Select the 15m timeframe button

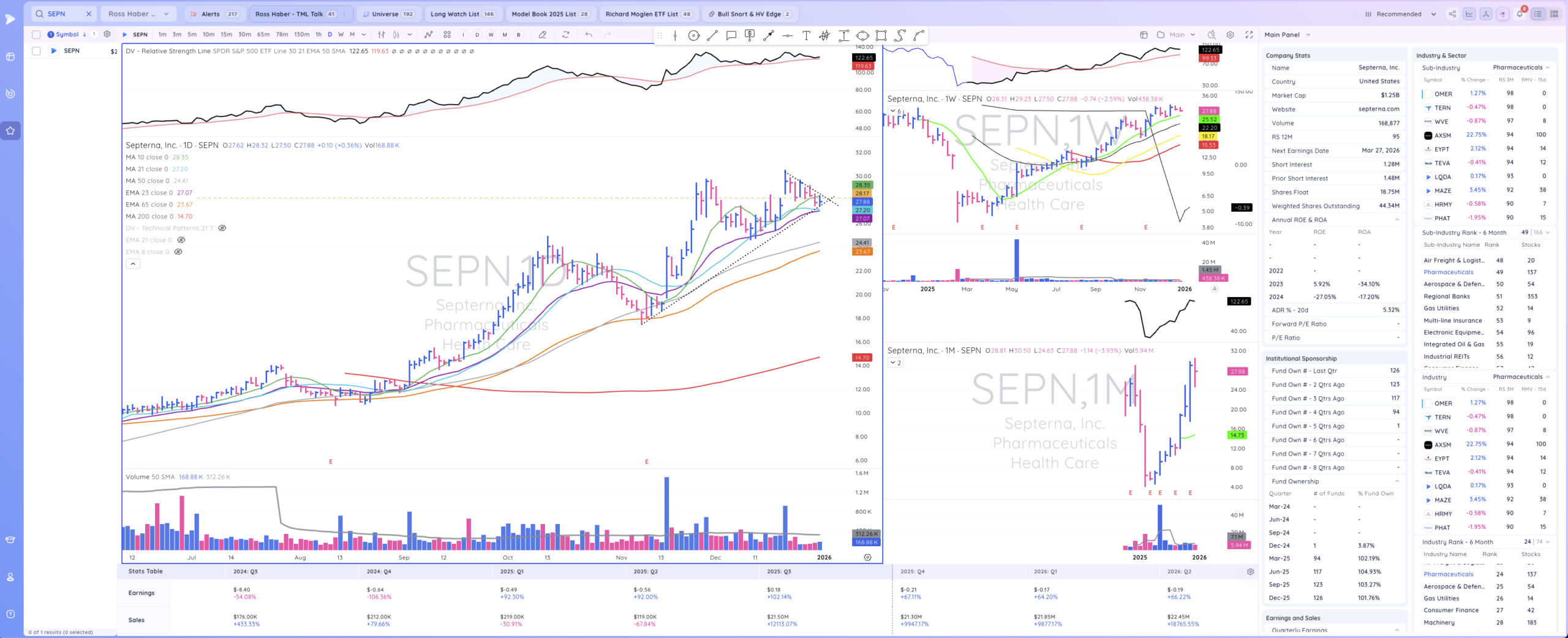[x=226, y=35]
